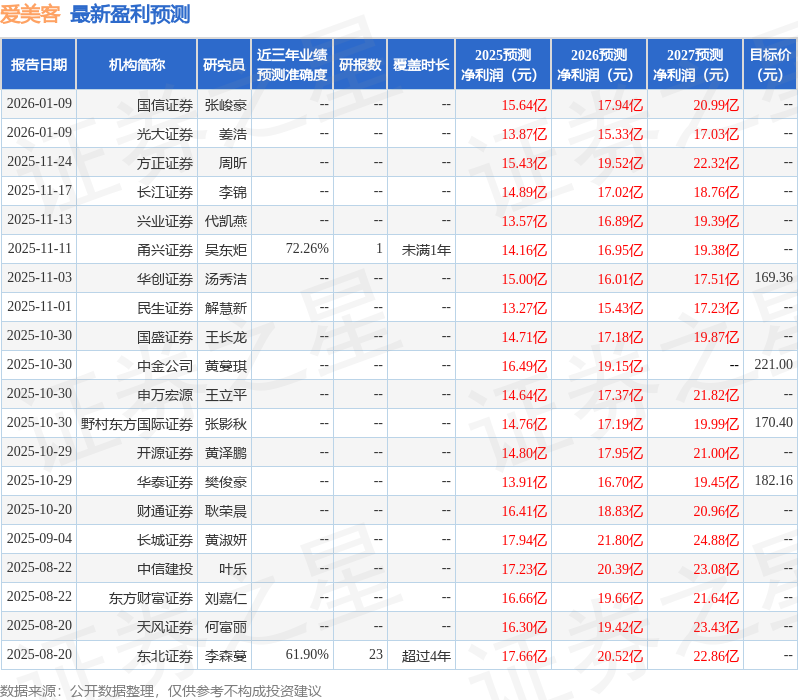Click 野村东方国际证券 institution cell
798x700 pixels.
(x=137, y=425)
